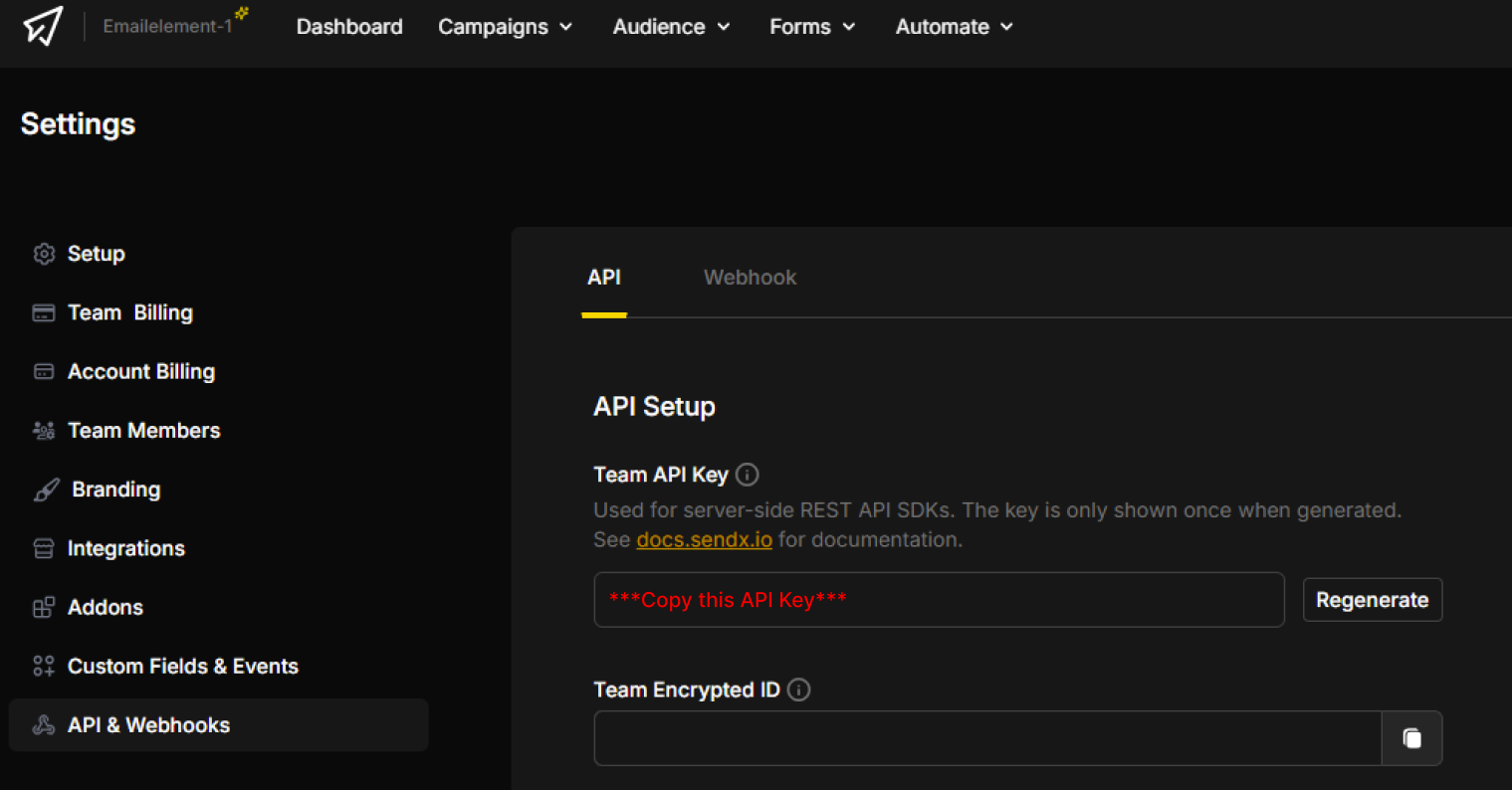Click the Settings page title
This screenshot has width=1512, height=790.
78,124
